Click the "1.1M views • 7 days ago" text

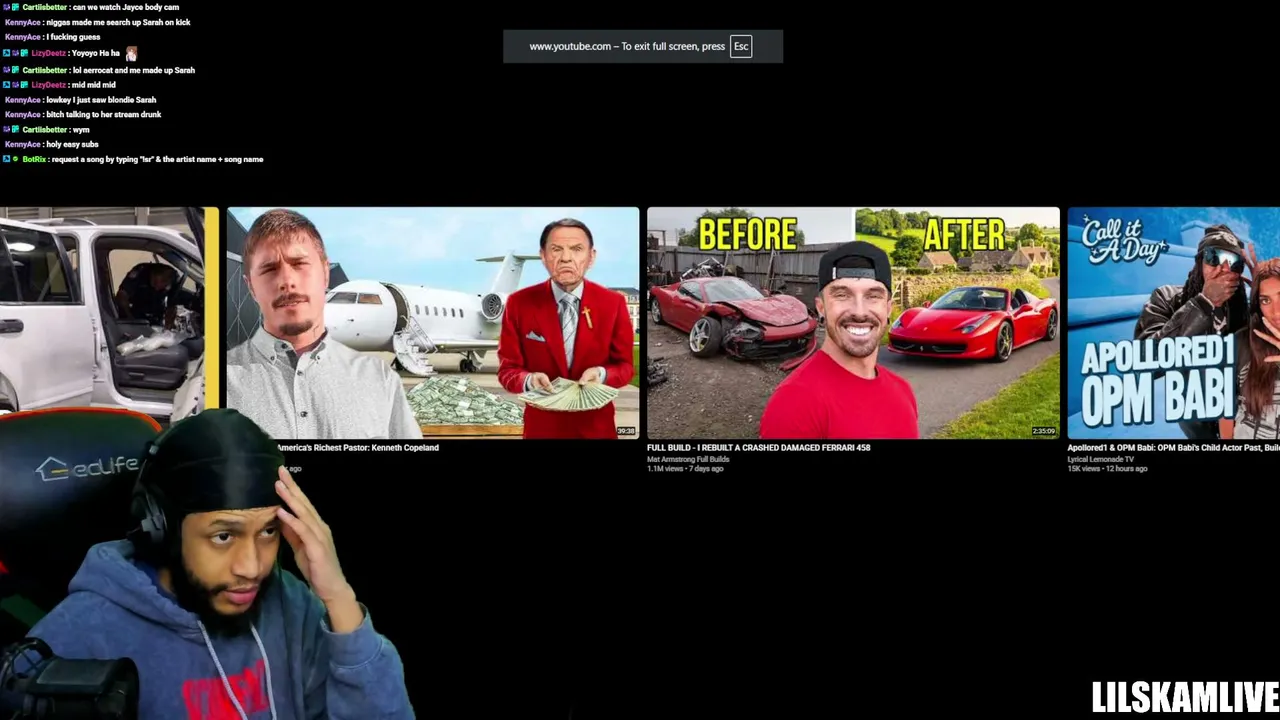pyautogui.click(x=685, y=469)
